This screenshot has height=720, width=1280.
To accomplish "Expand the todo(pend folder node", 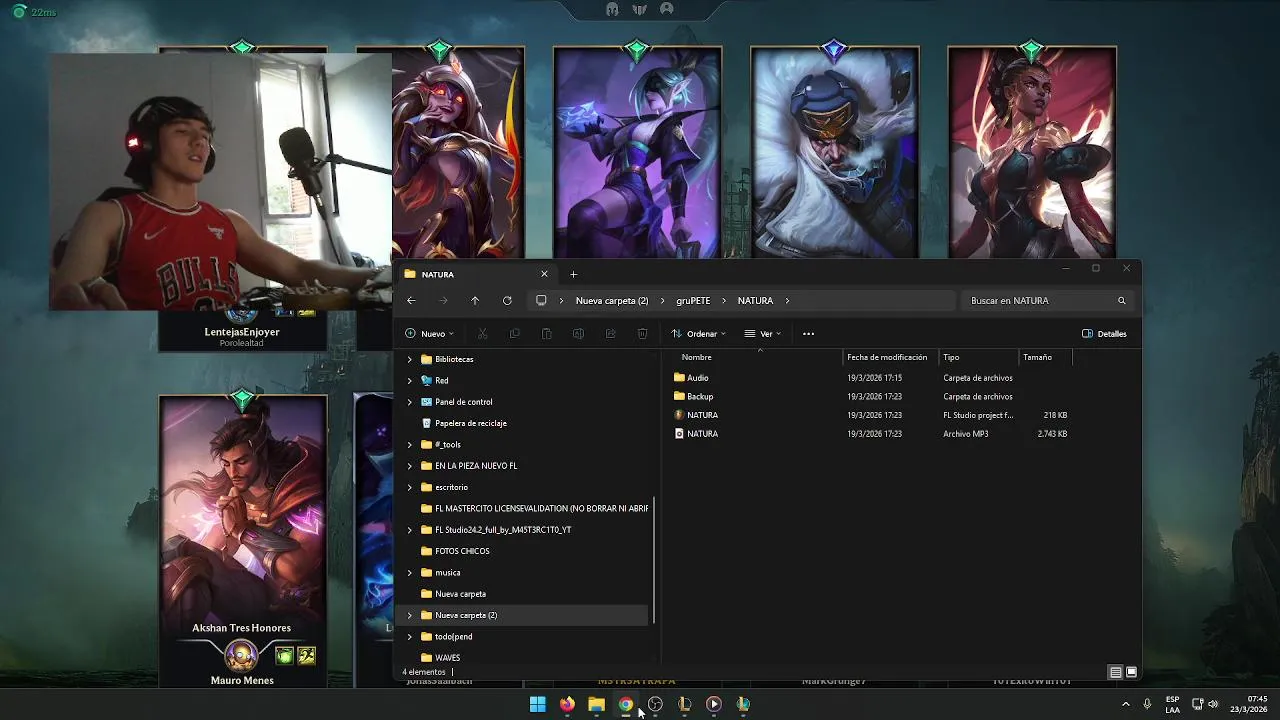I will point(409,637).
